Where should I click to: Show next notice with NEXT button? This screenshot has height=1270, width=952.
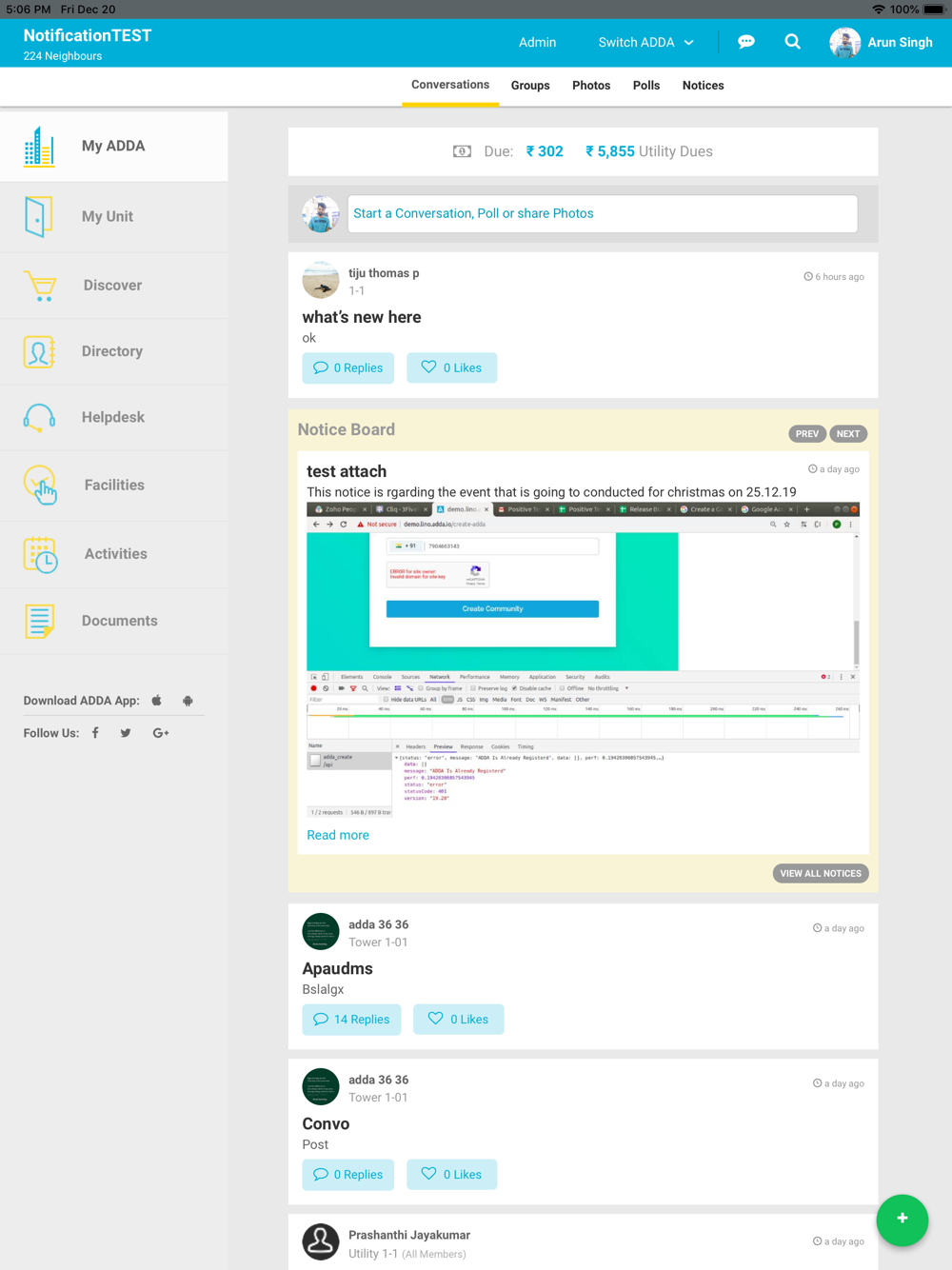(x=848, y=434)
